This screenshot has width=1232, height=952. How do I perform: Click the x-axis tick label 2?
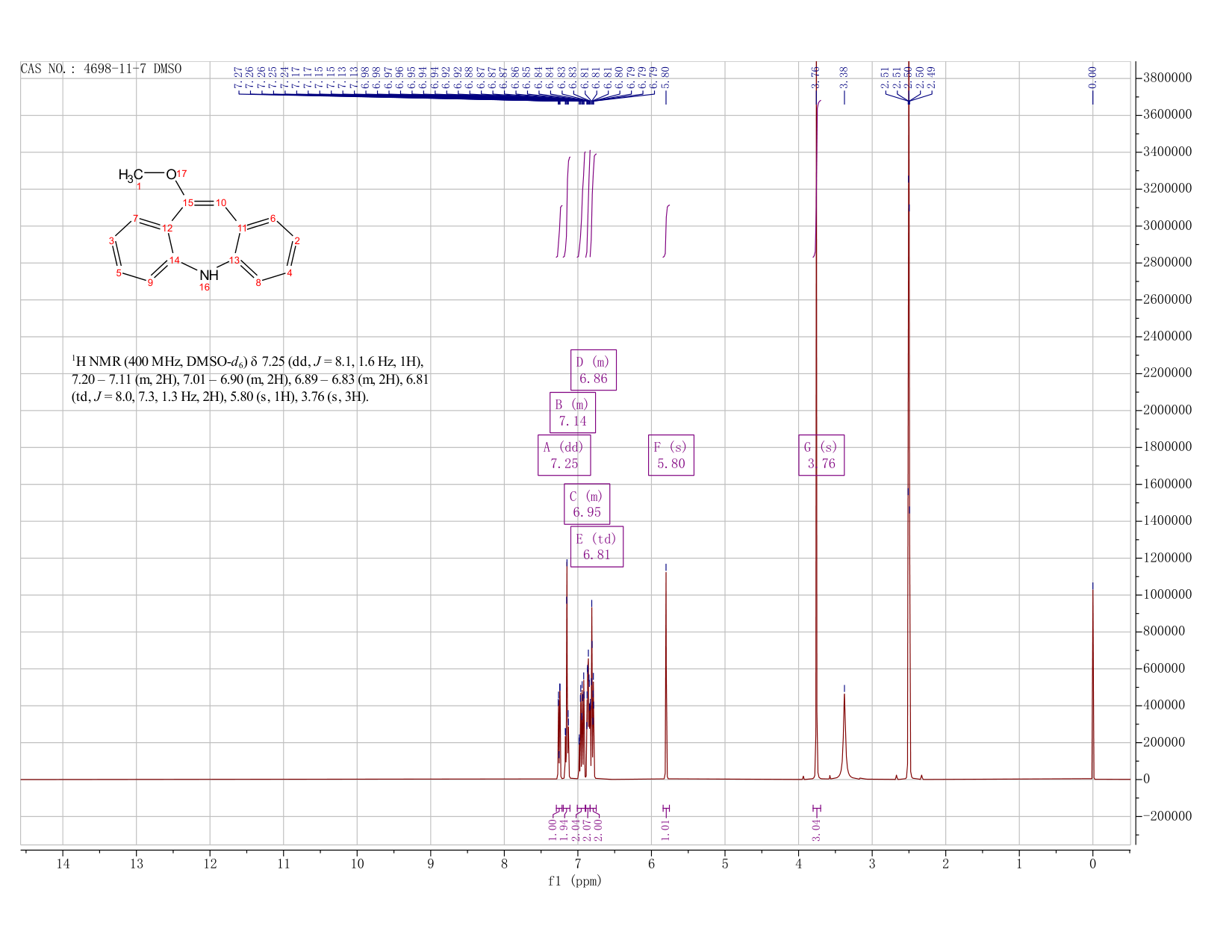945,864
